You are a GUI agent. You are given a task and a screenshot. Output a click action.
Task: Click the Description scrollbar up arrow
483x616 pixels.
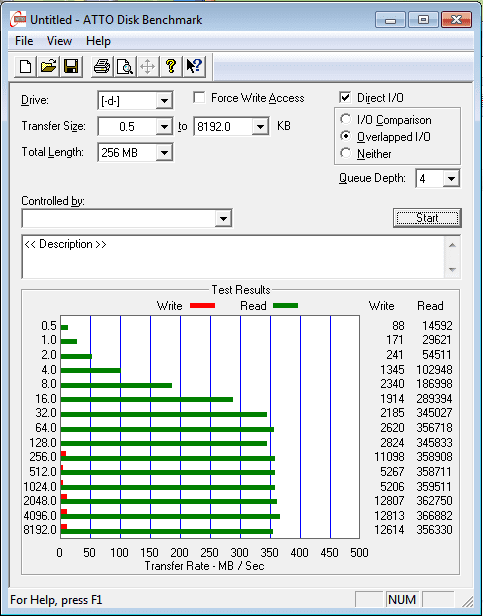point(452,245)
